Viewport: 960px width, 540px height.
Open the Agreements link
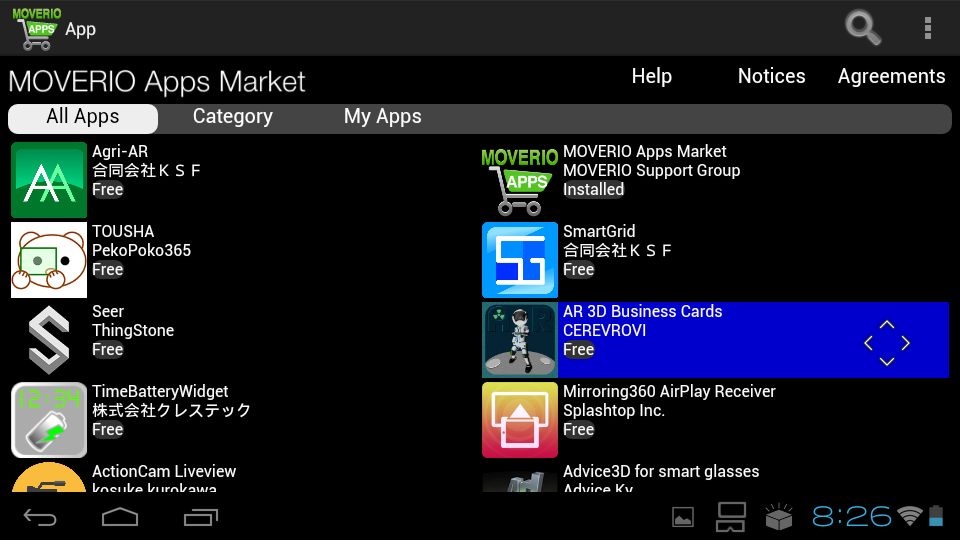click(891, 77)
